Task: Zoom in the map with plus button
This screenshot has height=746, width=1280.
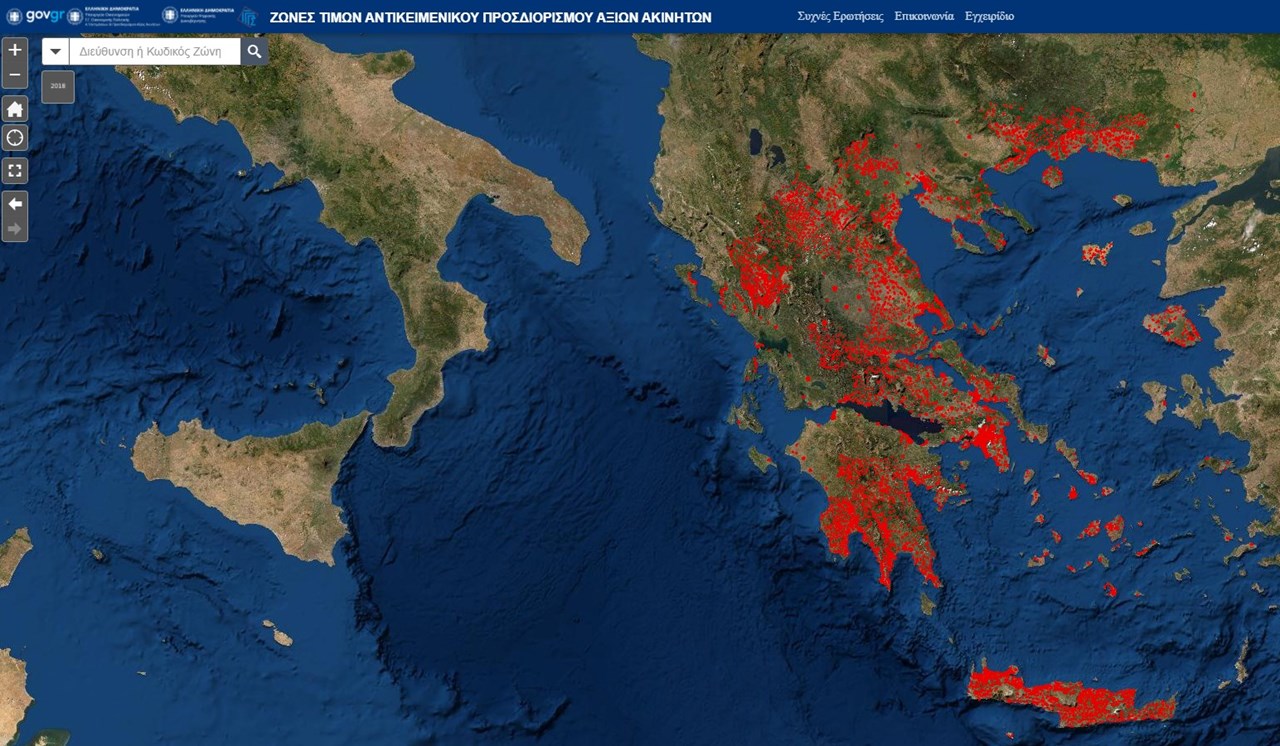Action: (x=15, y=50)
